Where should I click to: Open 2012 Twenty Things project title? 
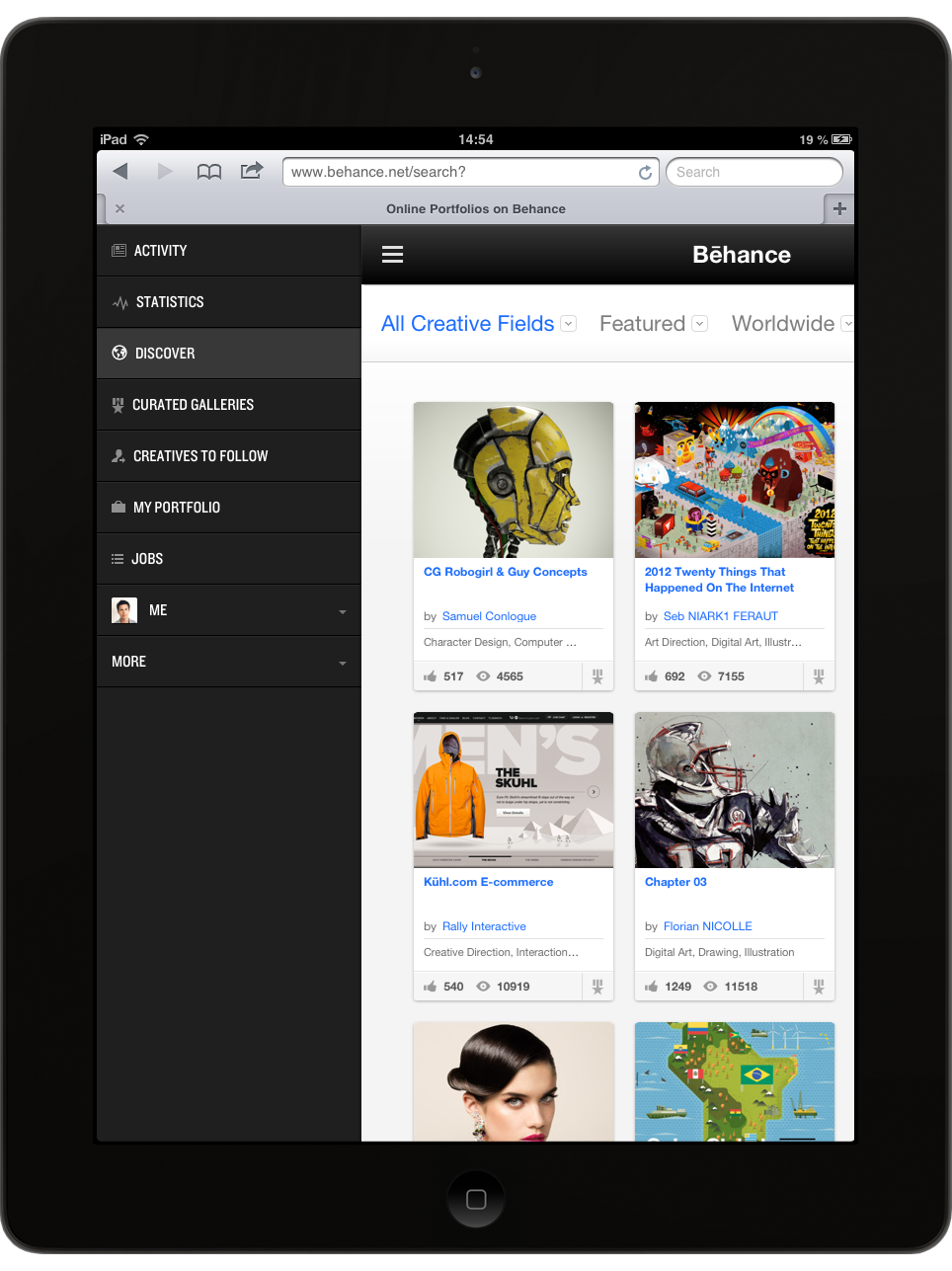tap(719, 580)
